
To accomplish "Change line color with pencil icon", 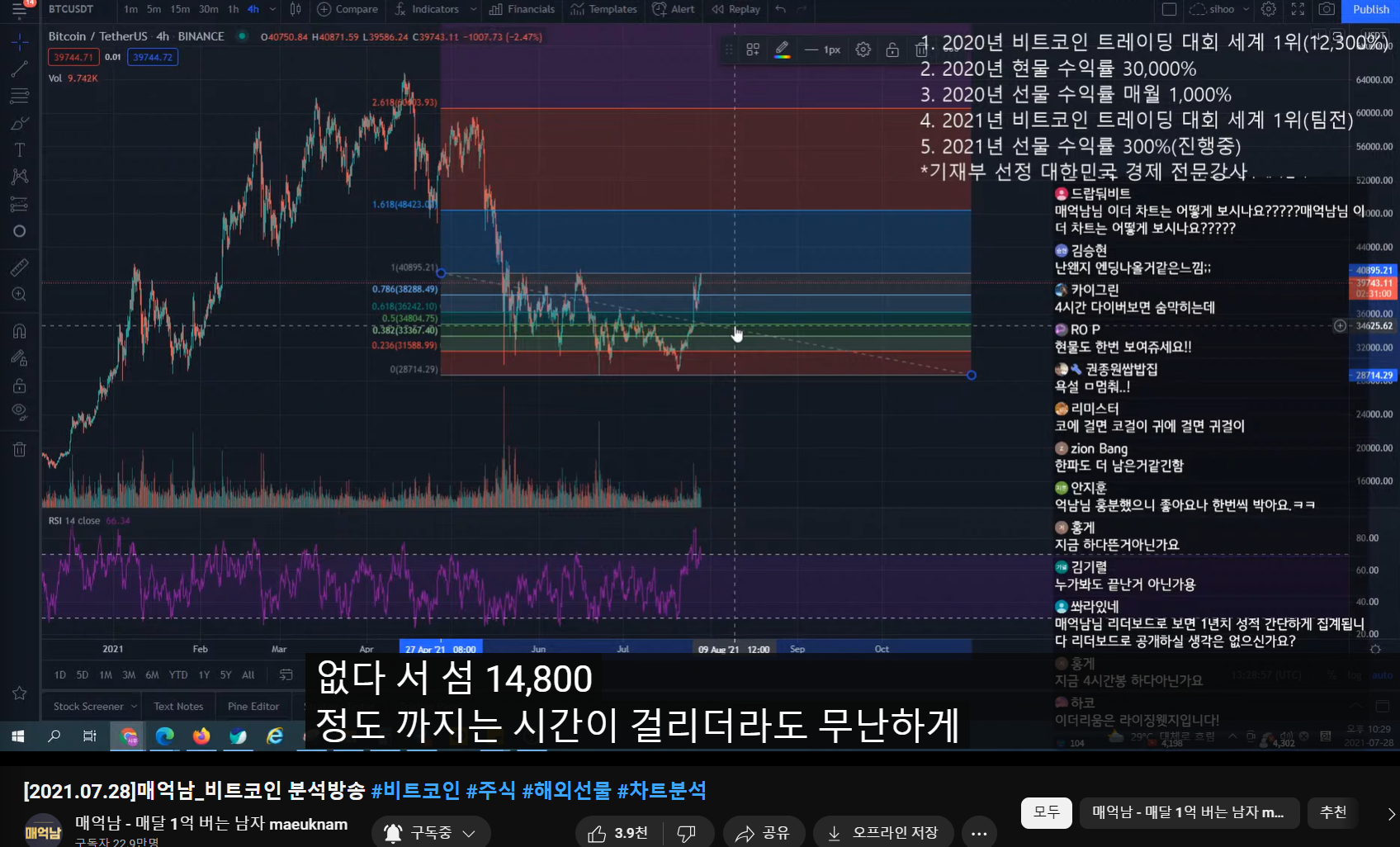I will click(x=783, y=50).
